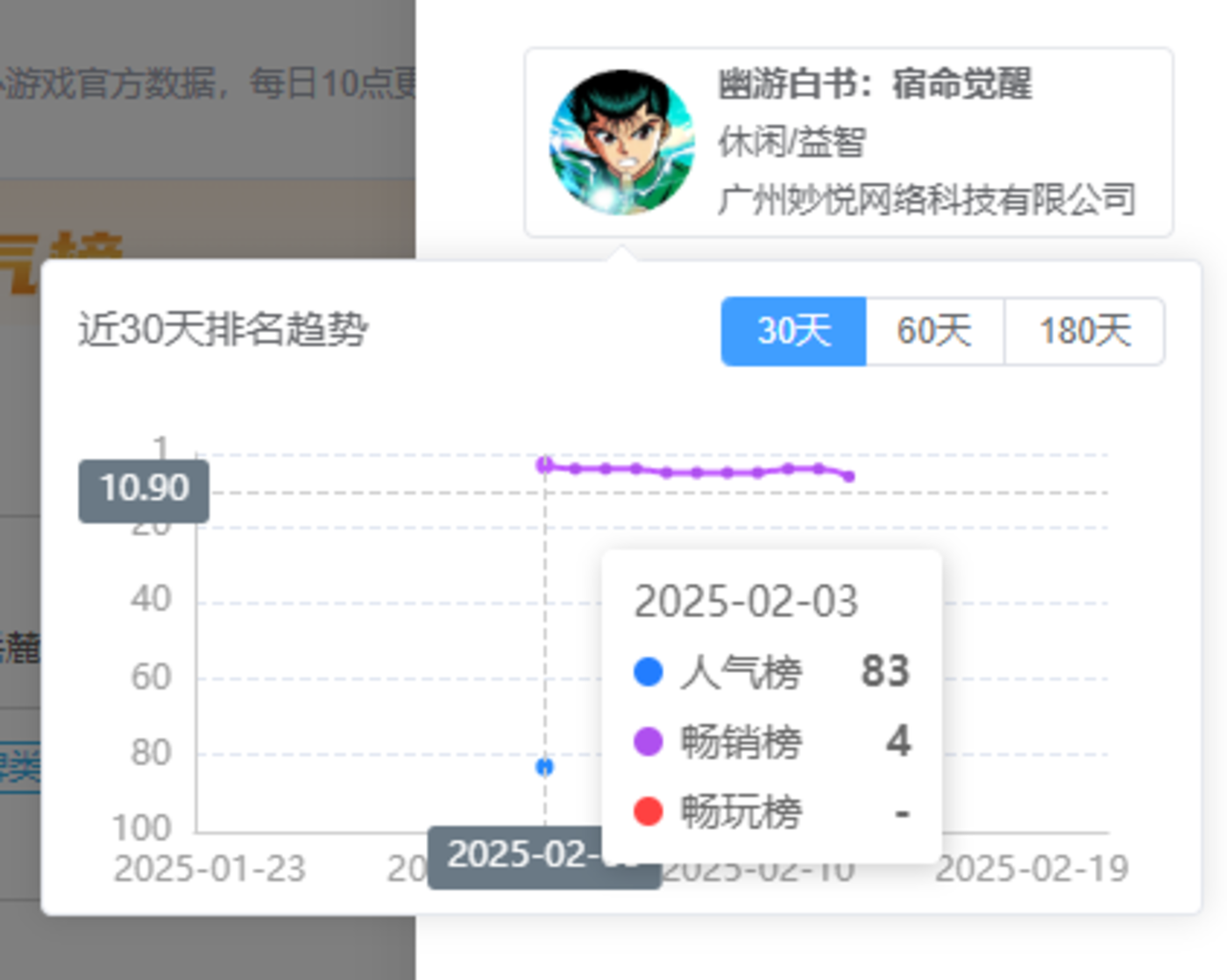Screen dimensions: 1227x980
Task: Switch to the 180天 range tab
Action: coord(1084,331)
